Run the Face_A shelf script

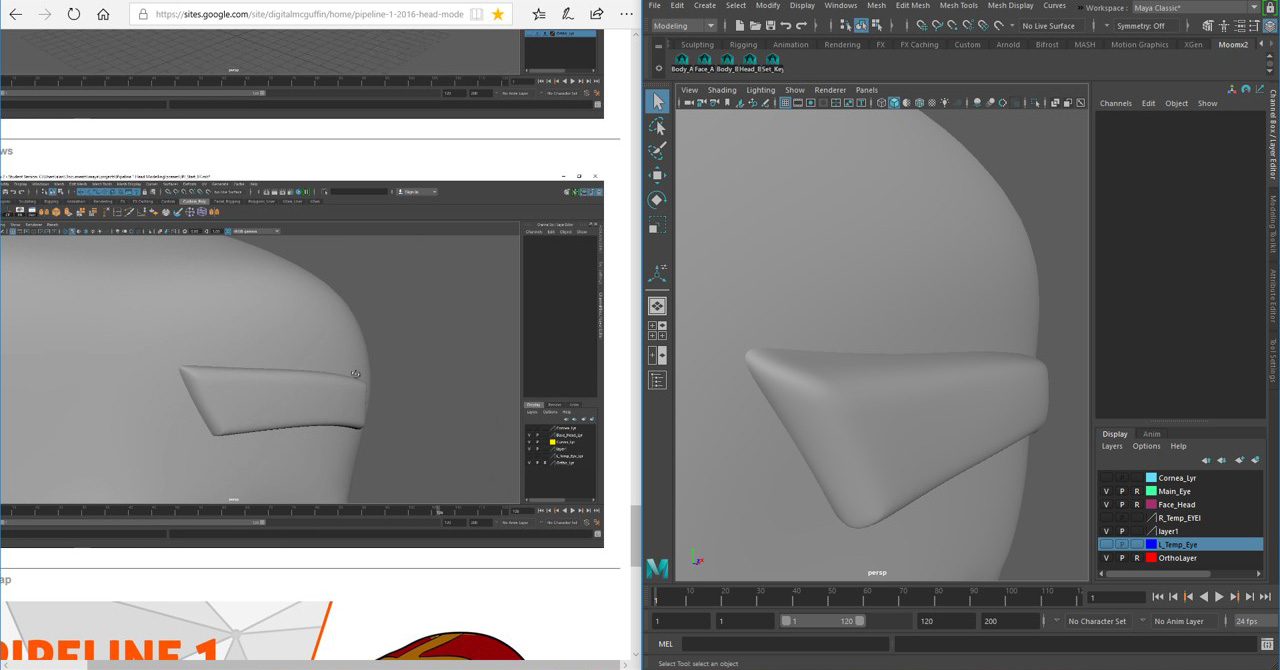(705, 63)
